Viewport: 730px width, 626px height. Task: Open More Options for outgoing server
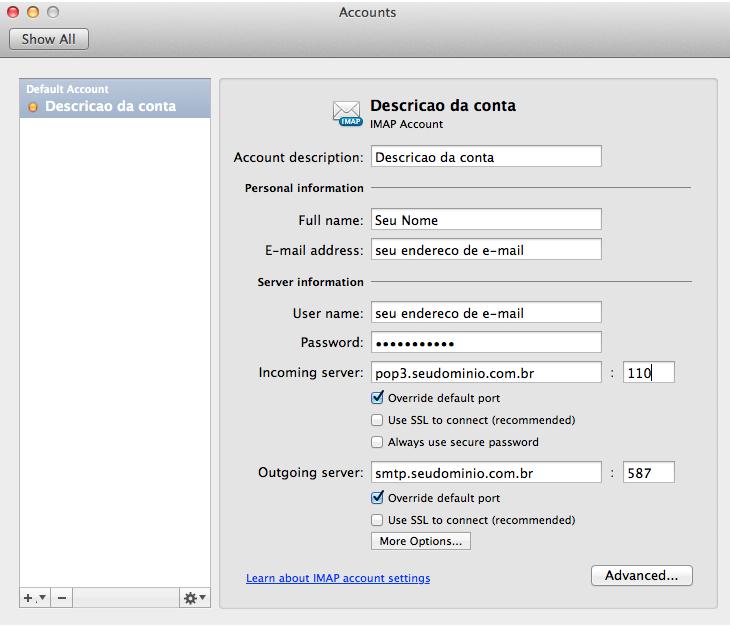click(x=420, y=541)
